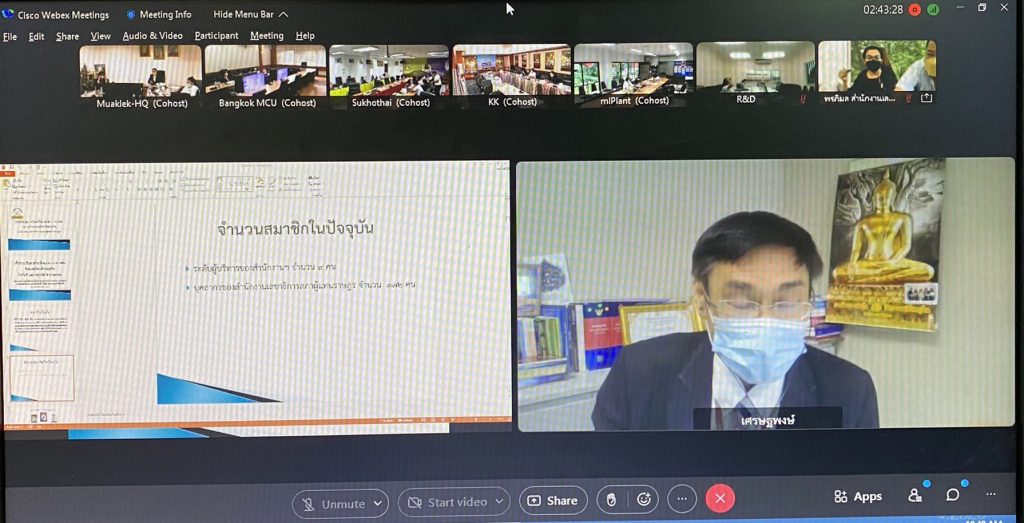Start video camera

(447, 502)
